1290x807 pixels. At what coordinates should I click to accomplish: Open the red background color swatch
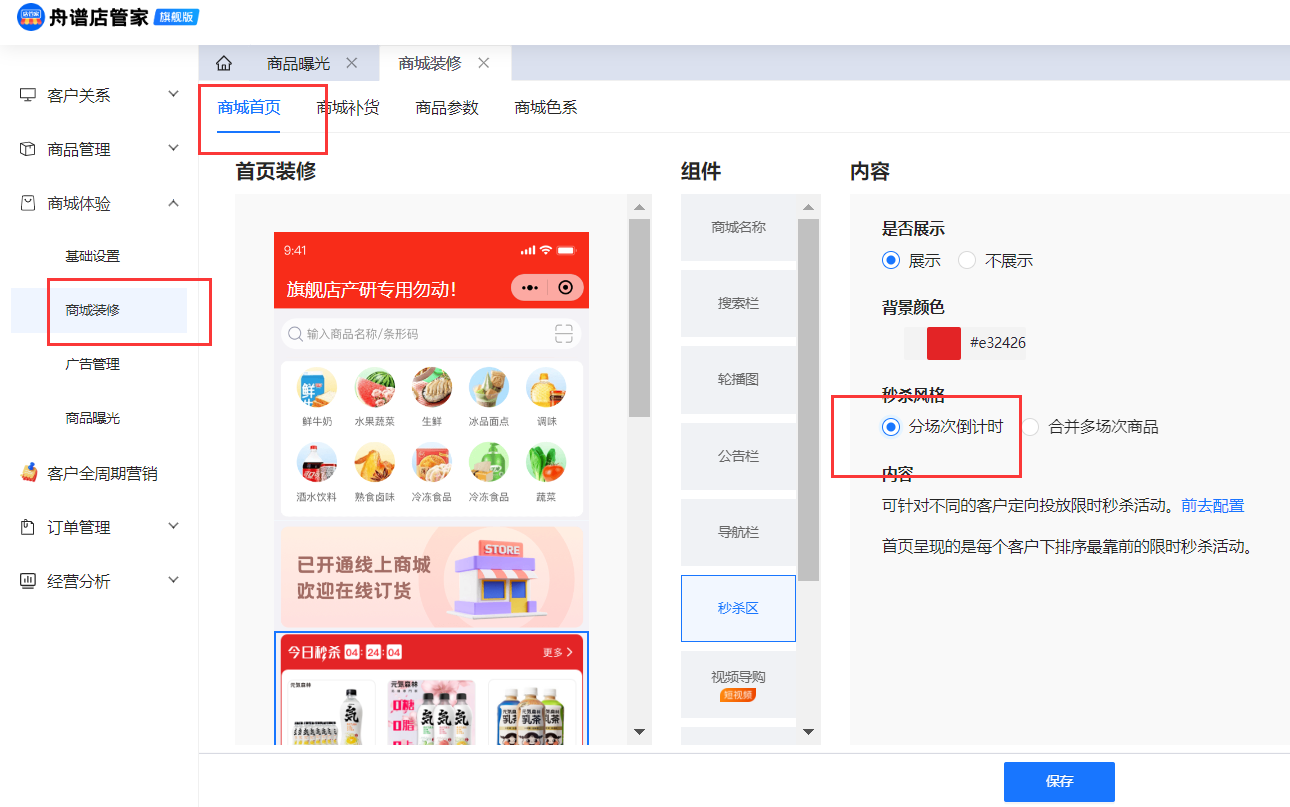tap(943, 343)
